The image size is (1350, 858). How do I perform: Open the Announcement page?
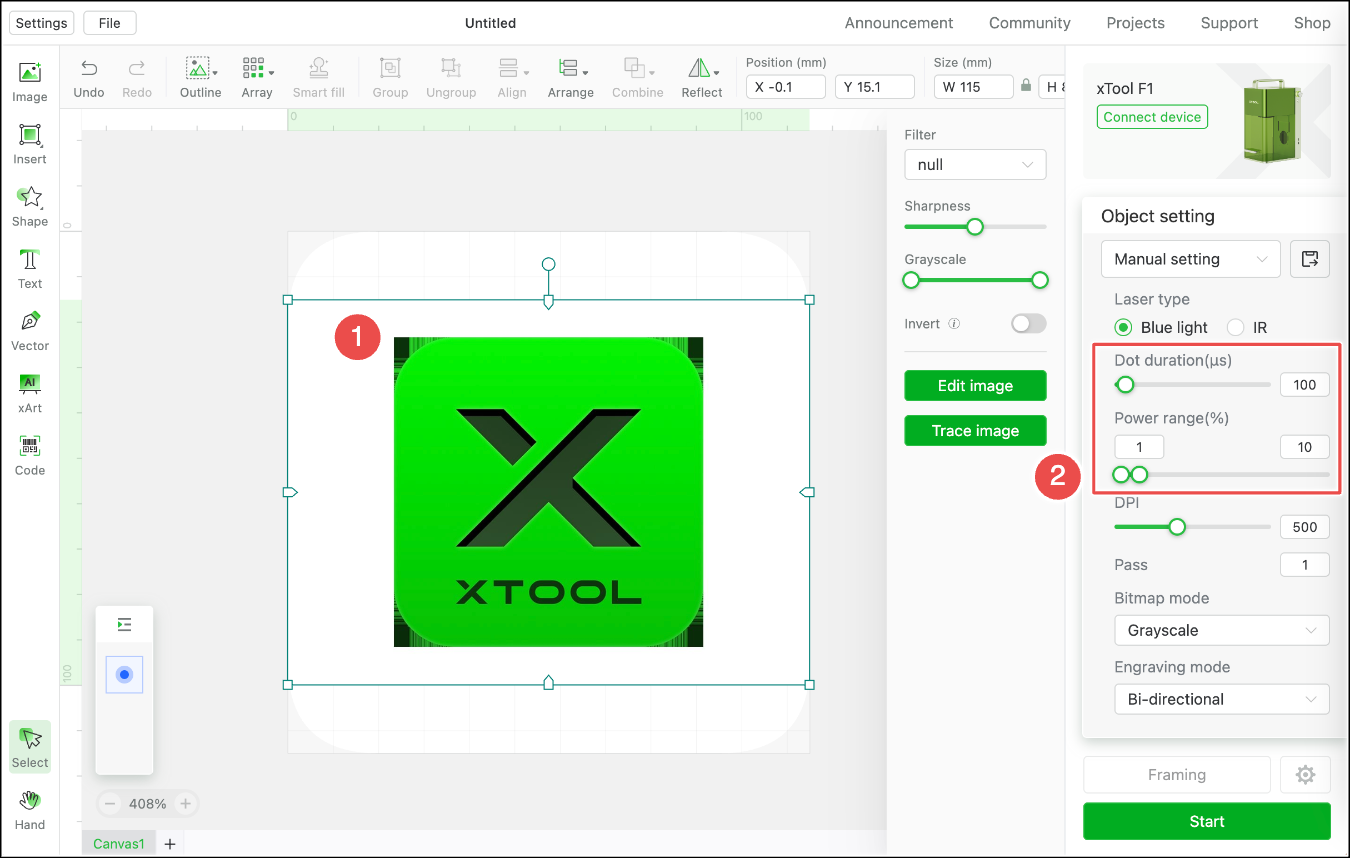(x=899, y=23)
